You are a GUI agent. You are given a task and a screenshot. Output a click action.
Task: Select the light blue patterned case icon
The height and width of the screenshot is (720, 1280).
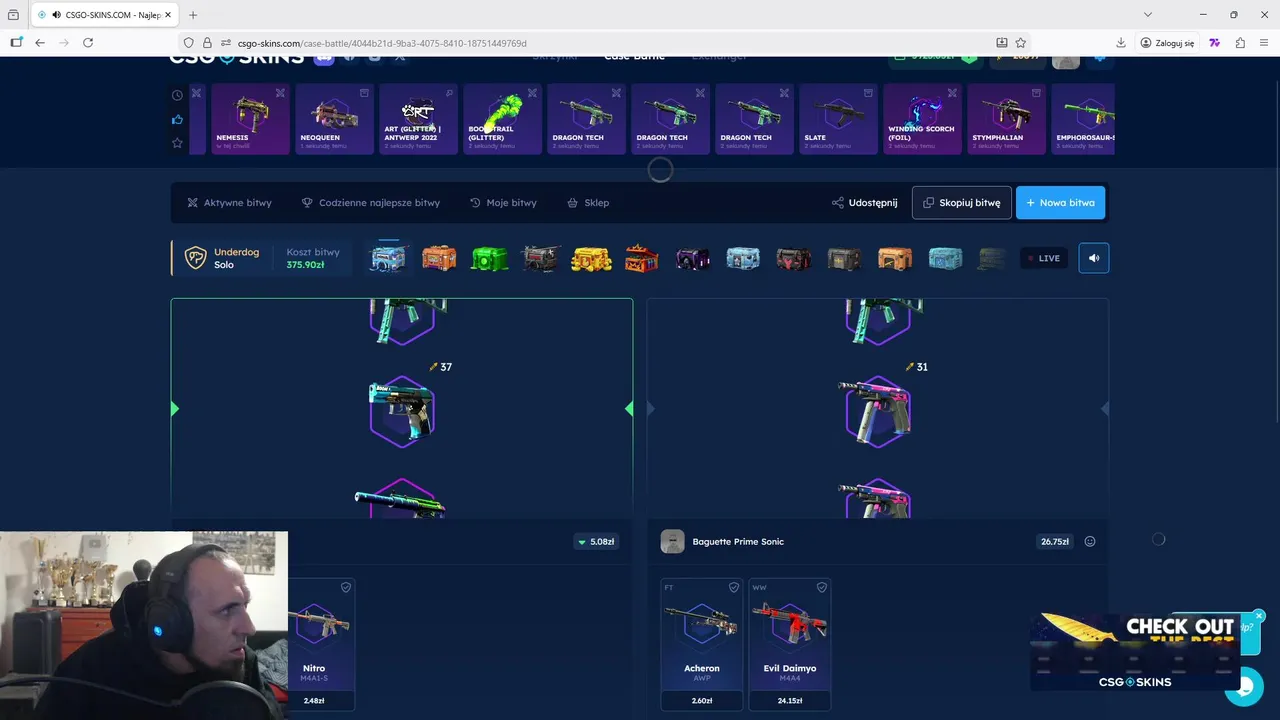coord(743,258)
